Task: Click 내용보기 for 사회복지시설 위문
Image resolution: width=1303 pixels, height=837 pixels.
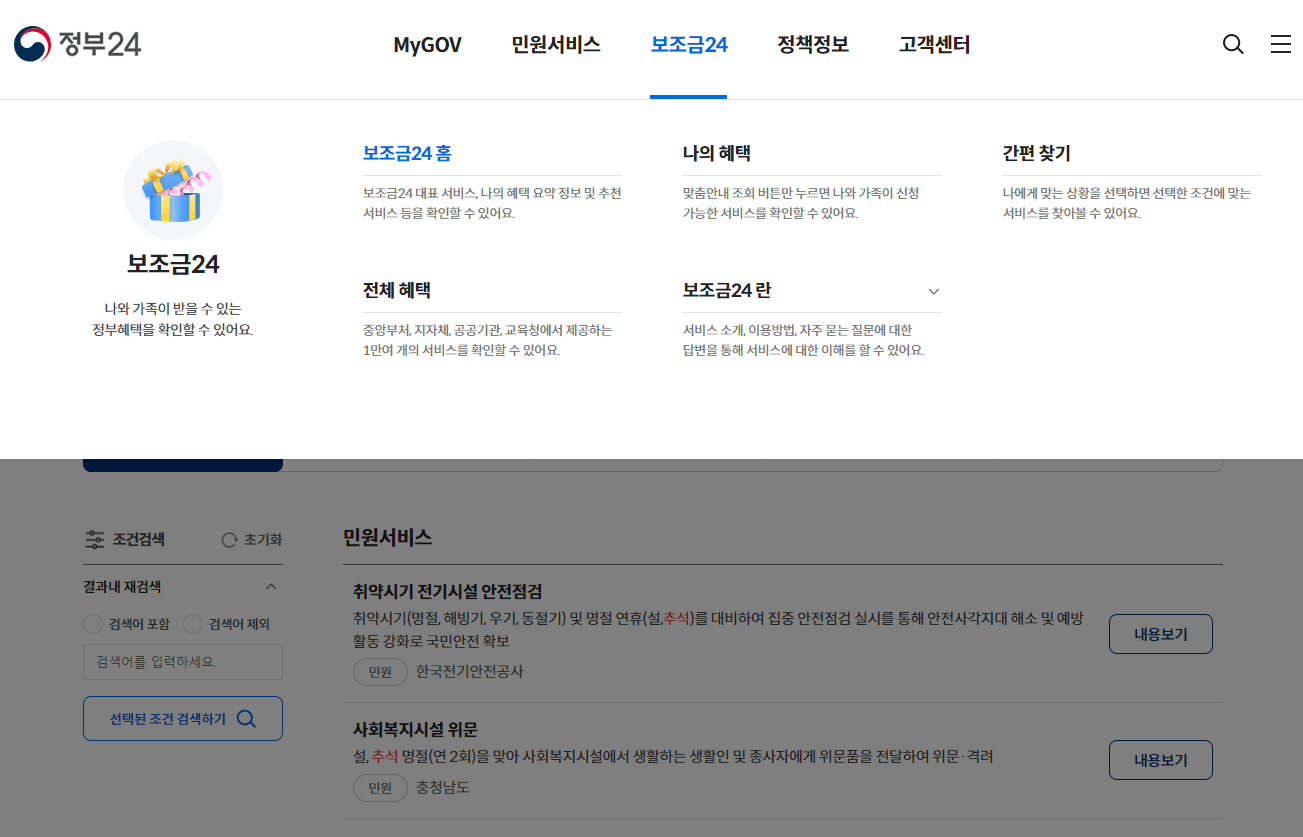Action: click(1160, 759)
